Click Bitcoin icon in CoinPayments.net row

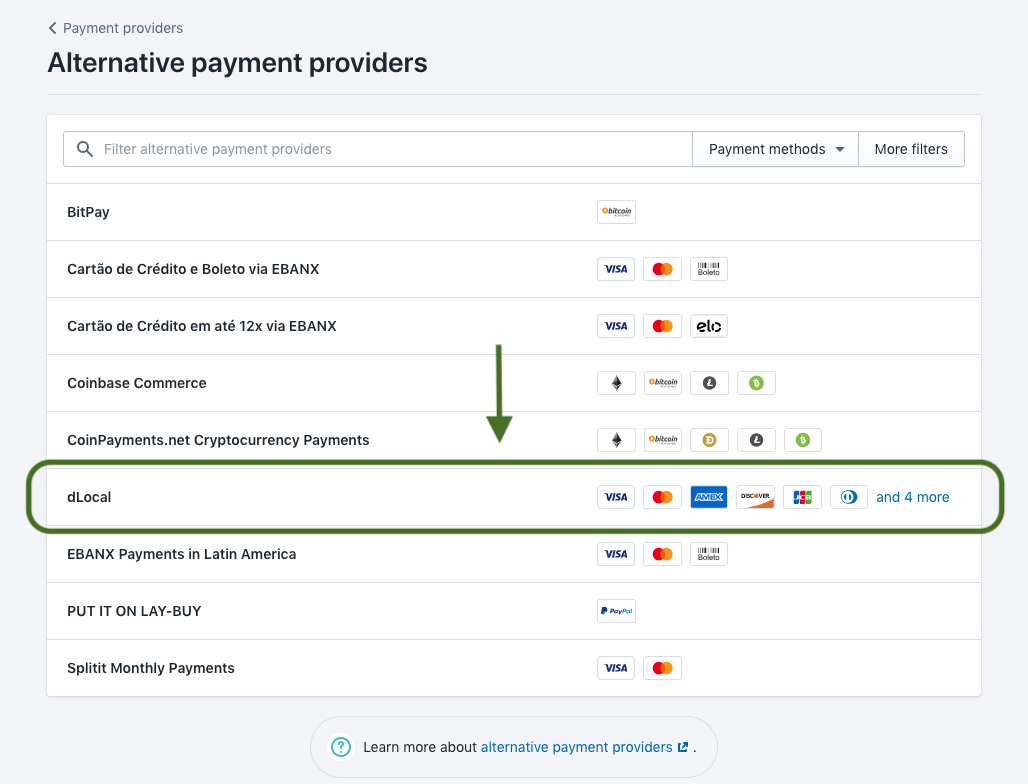(663, 440)
